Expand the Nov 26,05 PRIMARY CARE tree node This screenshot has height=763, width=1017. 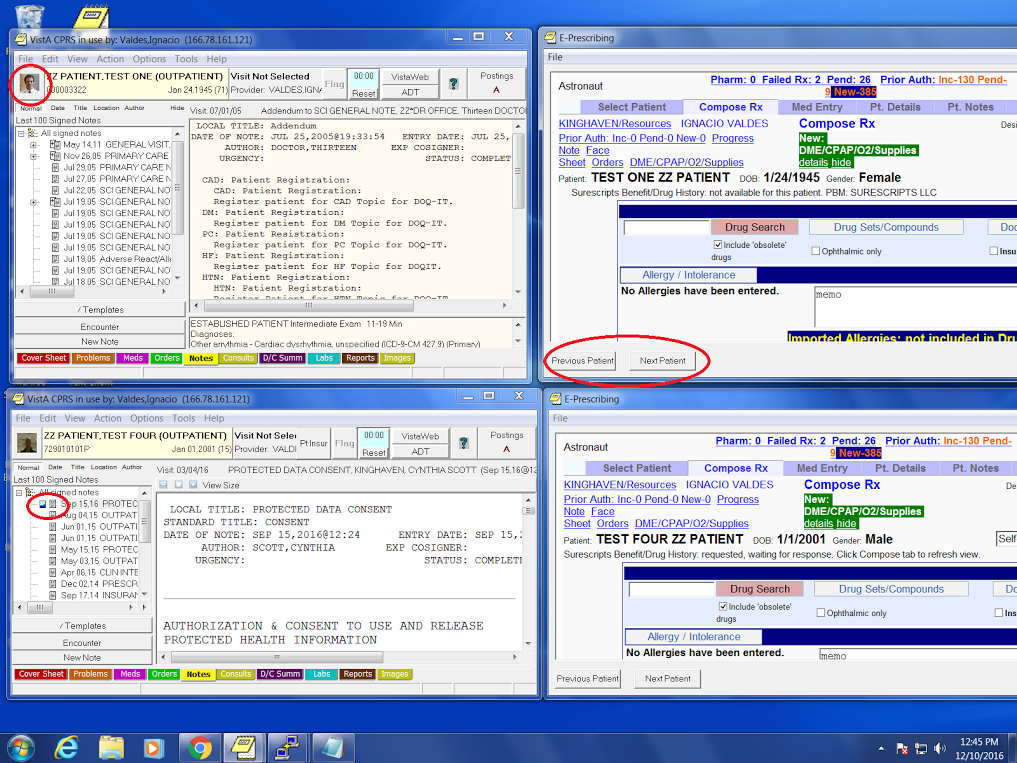click(32, 156)
